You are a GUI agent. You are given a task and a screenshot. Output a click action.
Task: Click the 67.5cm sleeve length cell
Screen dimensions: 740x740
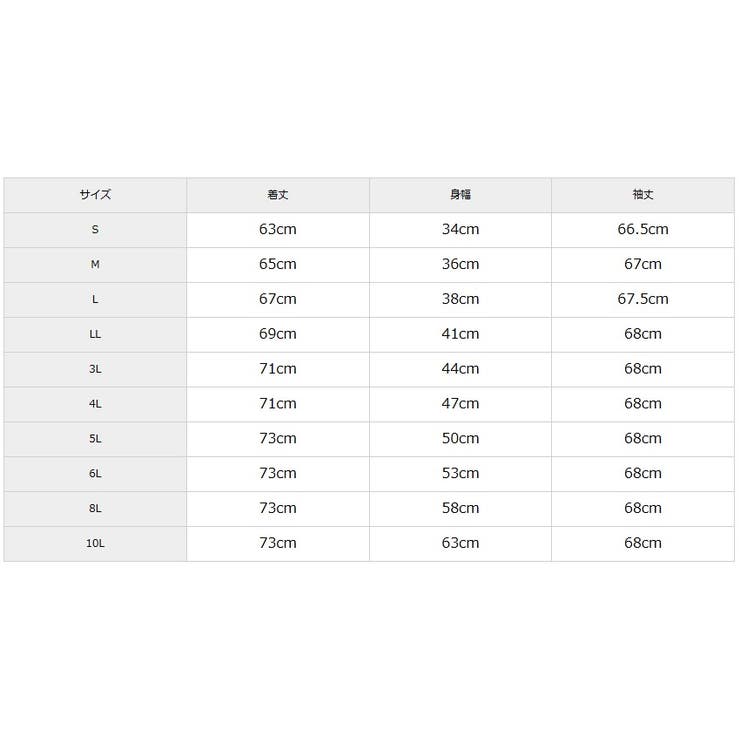point(643,300)
